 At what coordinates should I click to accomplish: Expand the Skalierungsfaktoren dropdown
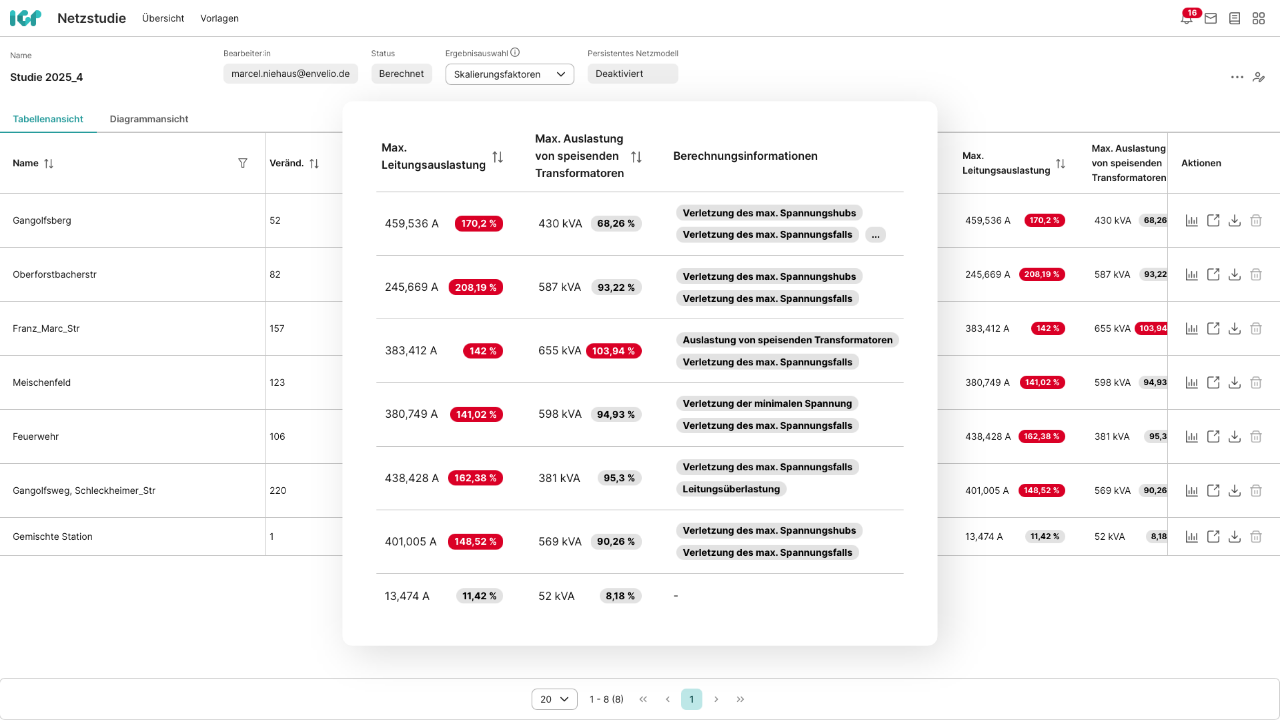509,74
